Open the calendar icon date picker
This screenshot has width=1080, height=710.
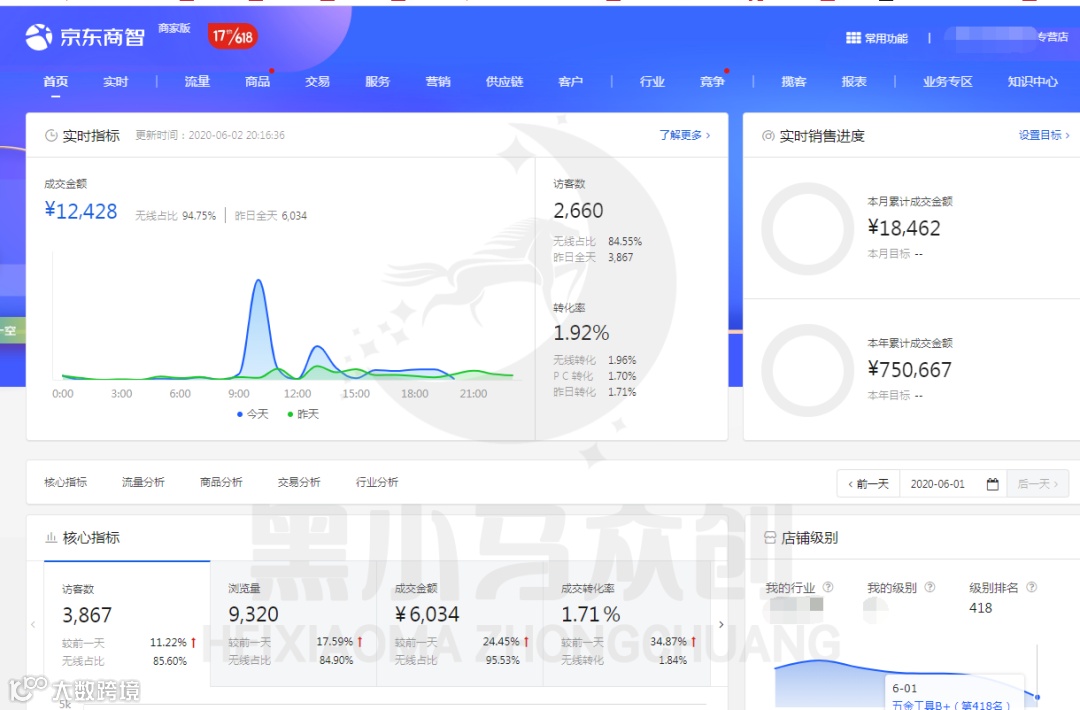click(993, 484)
